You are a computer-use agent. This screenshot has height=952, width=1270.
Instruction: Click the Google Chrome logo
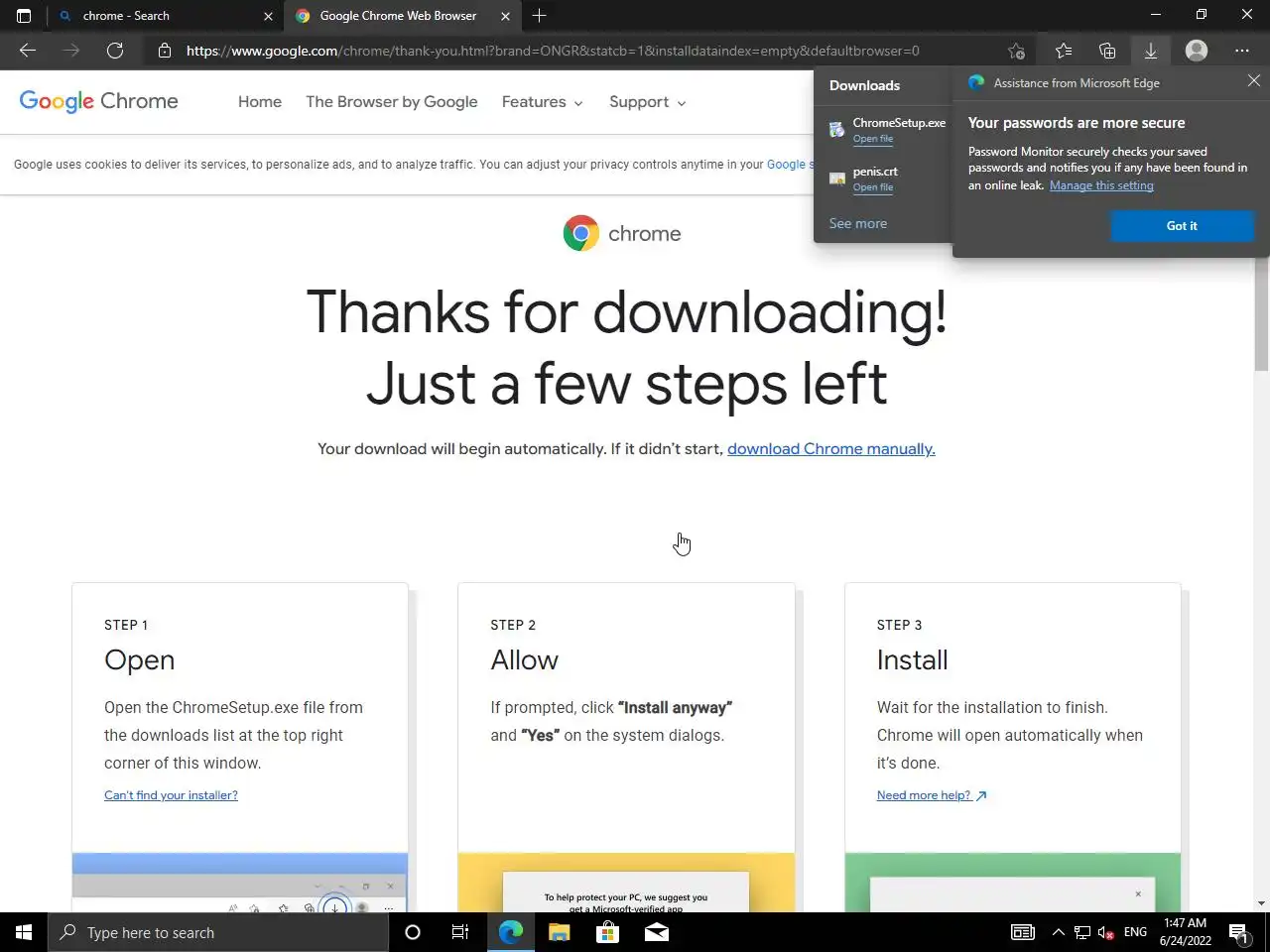99,101
